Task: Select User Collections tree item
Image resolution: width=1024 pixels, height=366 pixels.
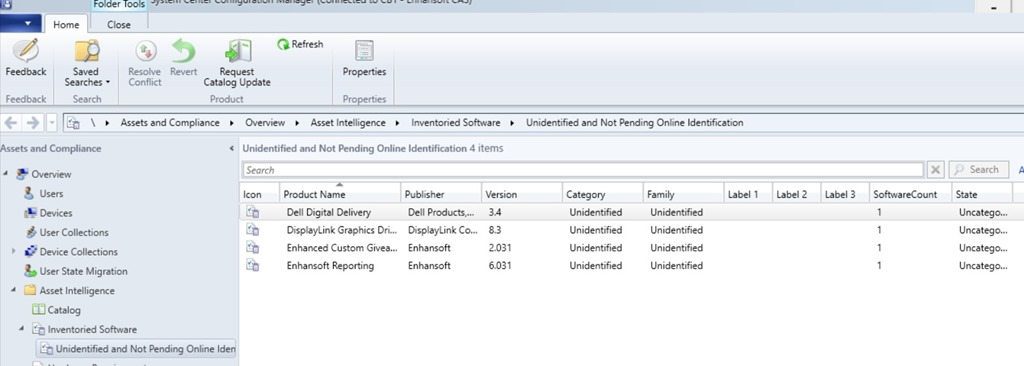Action: click(x=74, y=233)
